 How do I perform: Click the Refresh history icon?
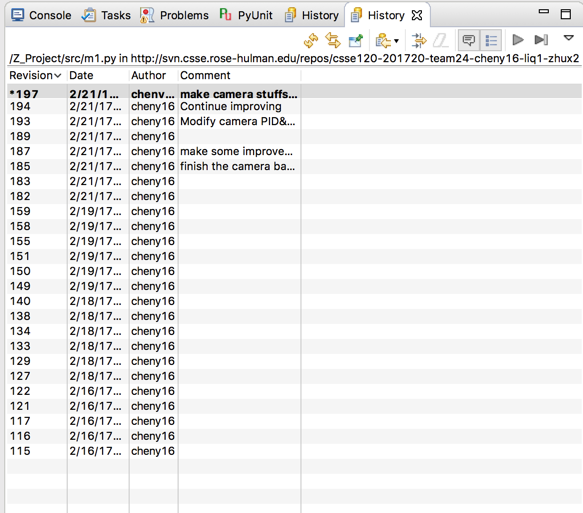[311, 40]
